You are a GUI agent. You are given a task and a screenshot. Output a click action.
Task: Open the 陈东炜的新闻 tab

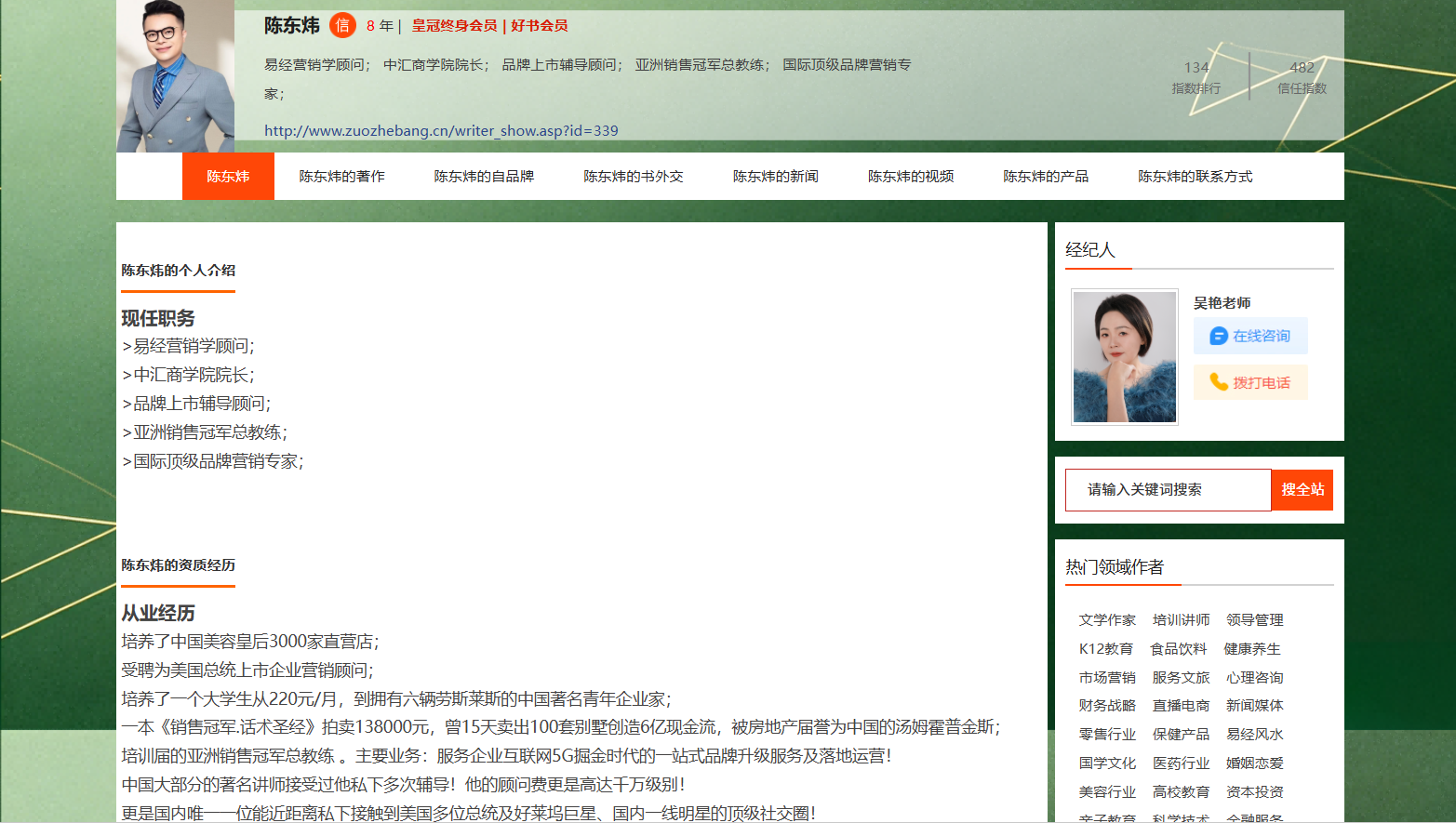click(775, 177)
